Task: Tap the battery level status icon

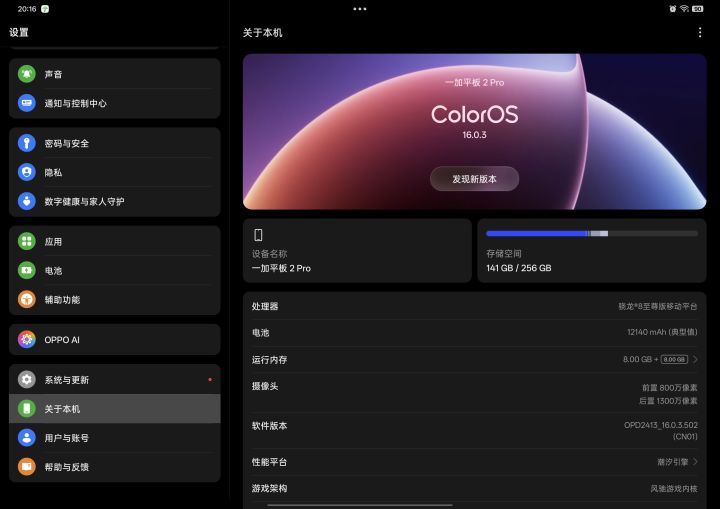Action: click(x=698, y=9)
